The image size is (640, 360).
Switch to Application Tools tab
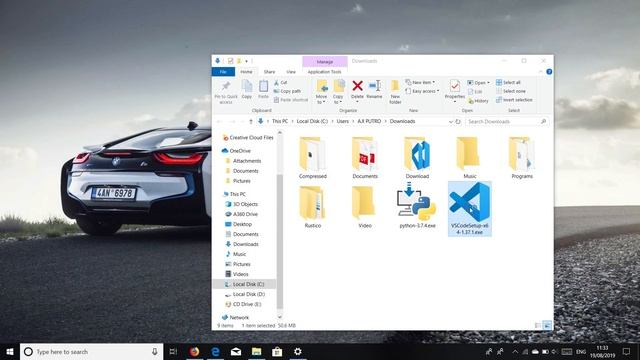point(324,72)
